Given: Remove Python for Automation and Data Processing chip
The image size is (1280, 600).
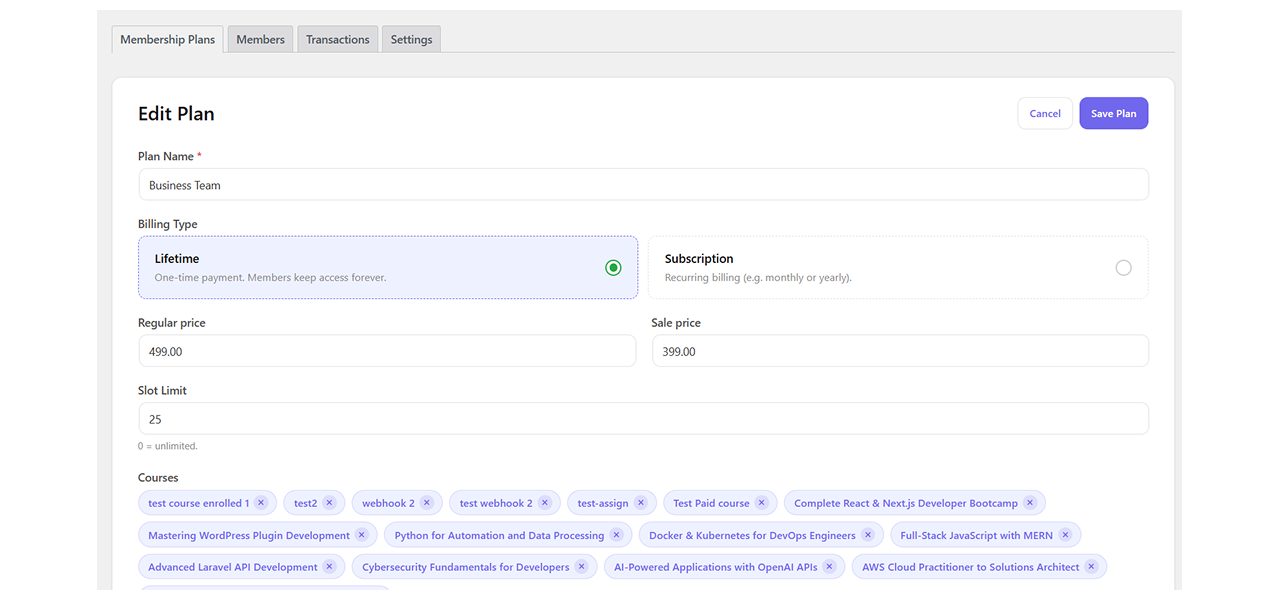Looking at the screenshot, I should click(x=616, y=535).
